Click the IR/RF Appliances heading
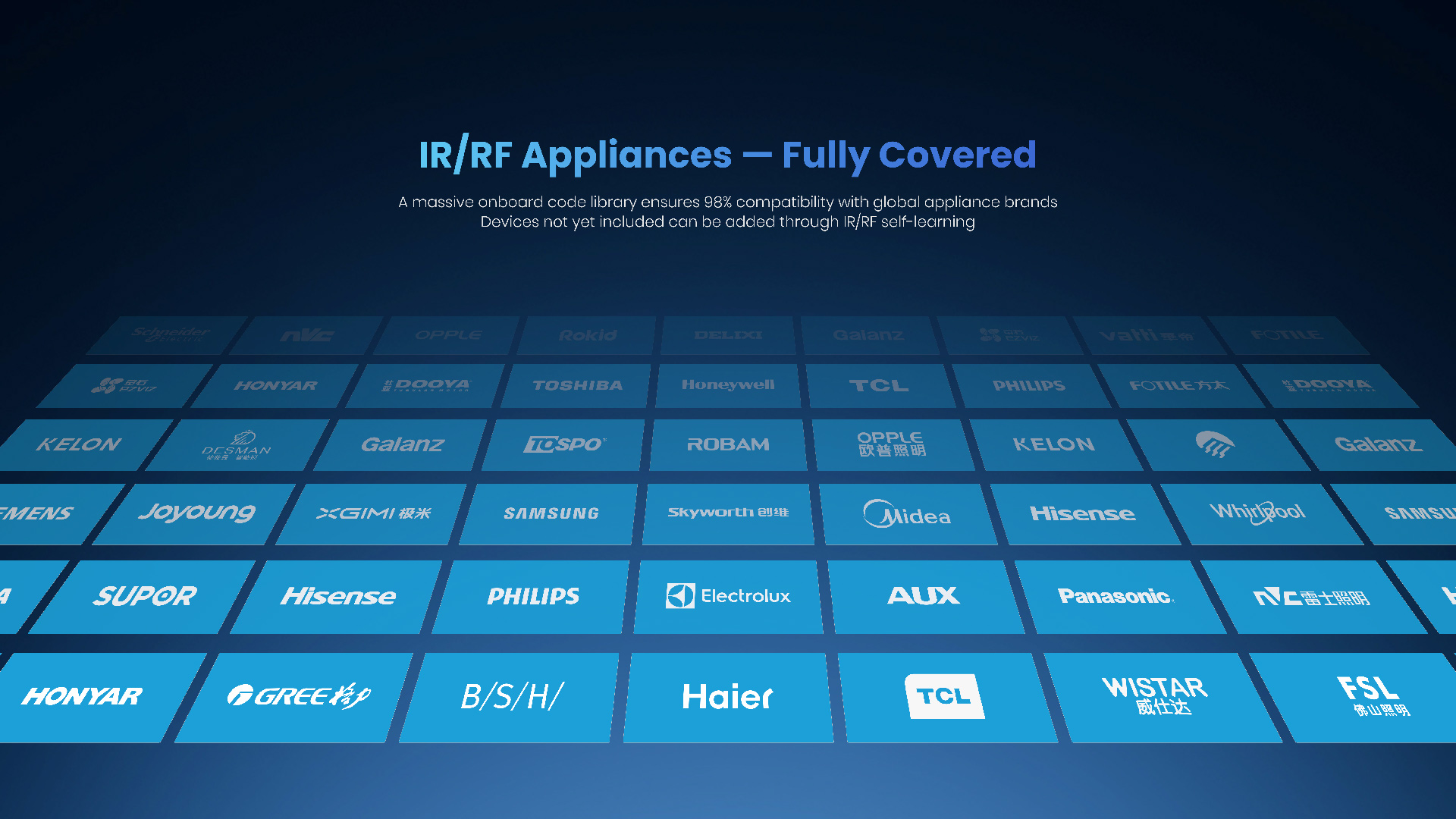Screen dimensions: 1456x819 pyautogui.click(x=727, y=155)
